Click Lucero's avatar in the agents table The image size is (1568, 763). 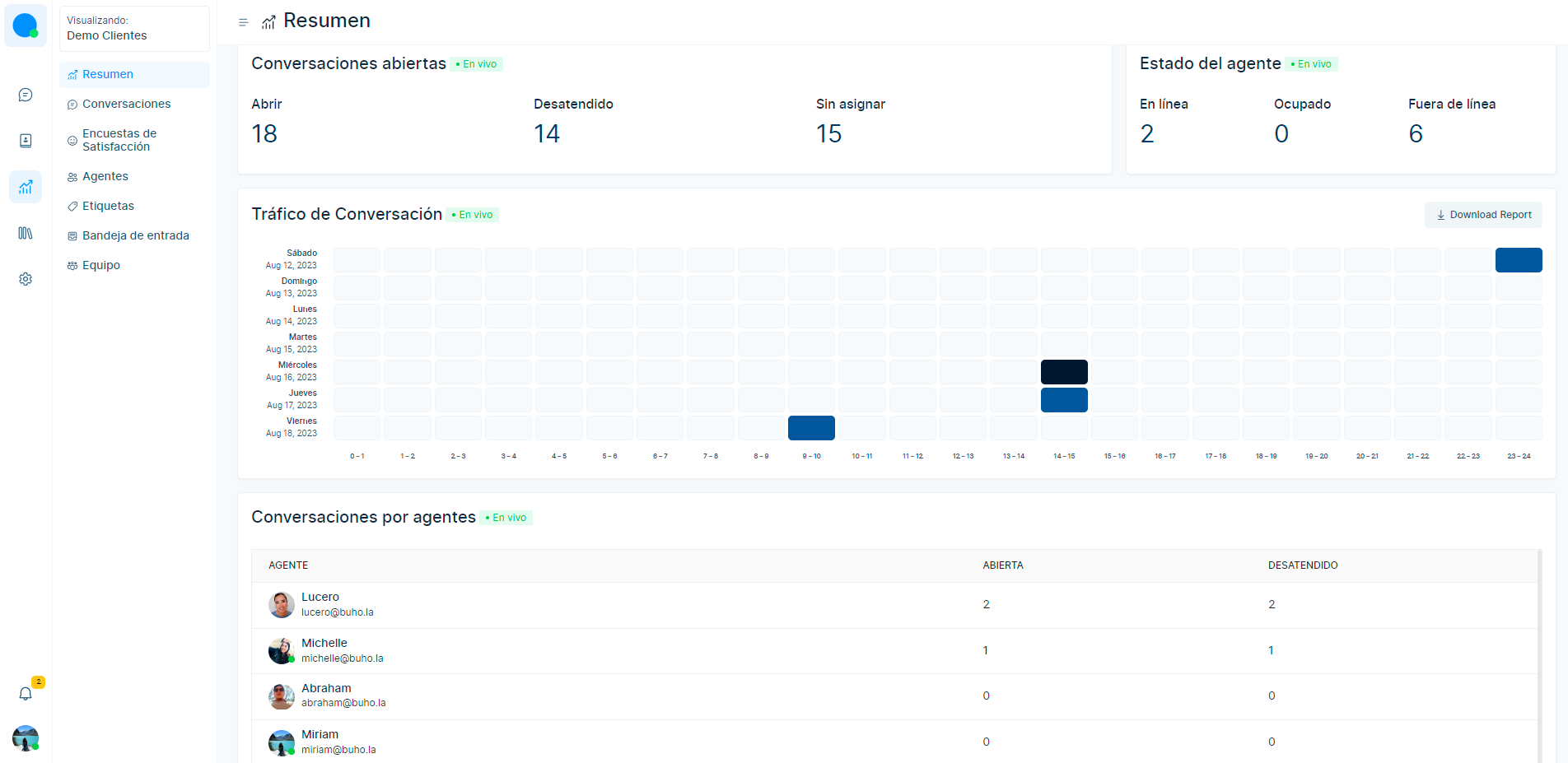282,605
